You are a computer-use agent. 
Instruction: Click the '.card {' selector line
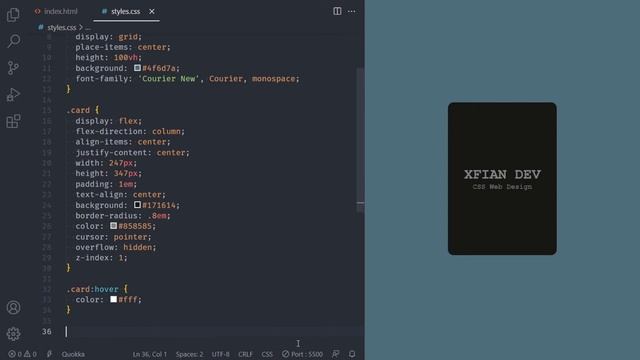pyautogui.click(x=83, y=110)
